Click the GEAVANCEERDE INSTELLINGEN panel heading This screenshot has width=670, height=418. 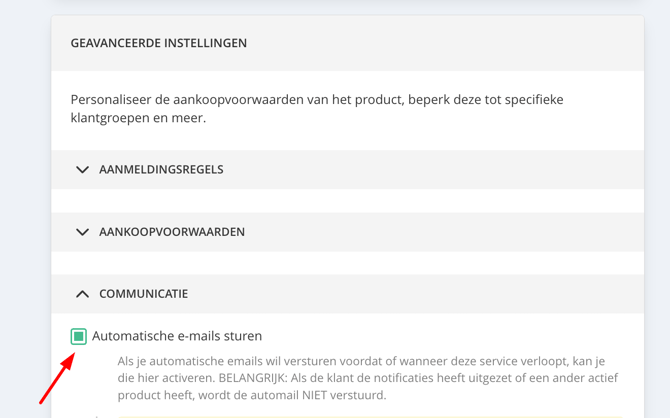(159, 43)
